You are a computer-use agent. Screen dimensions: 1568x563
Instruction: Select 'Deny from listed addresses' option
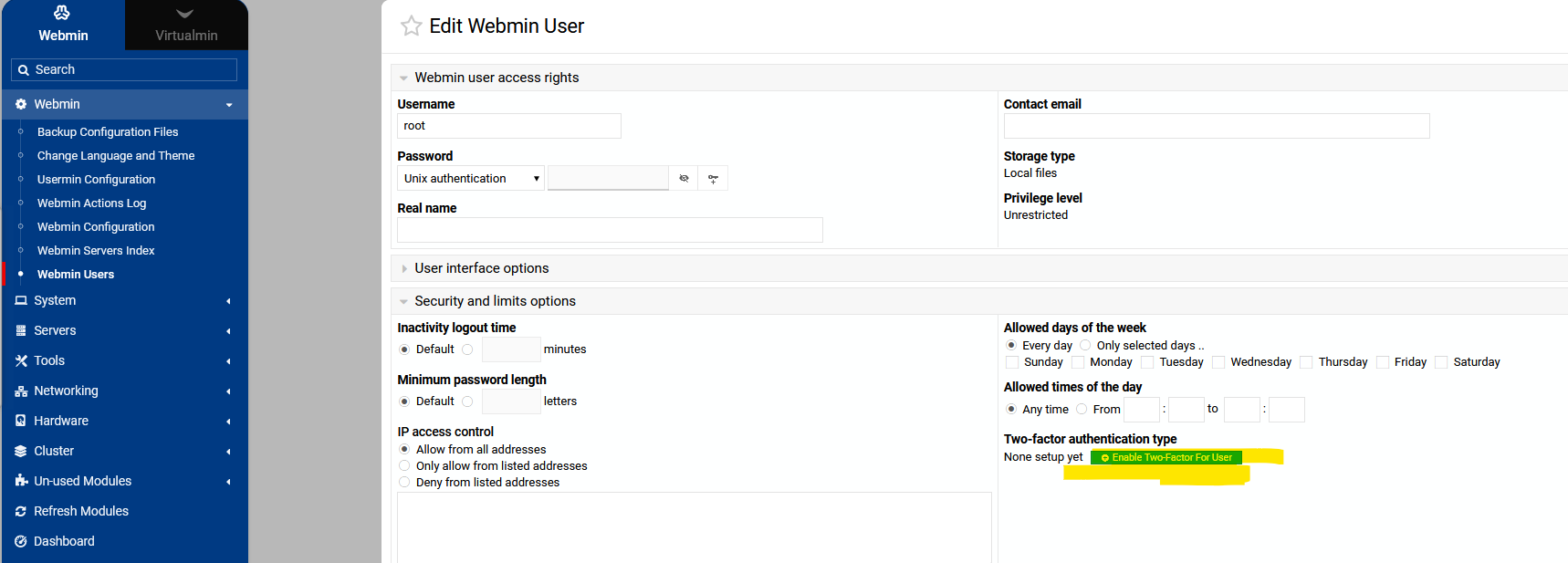point(404,482)
